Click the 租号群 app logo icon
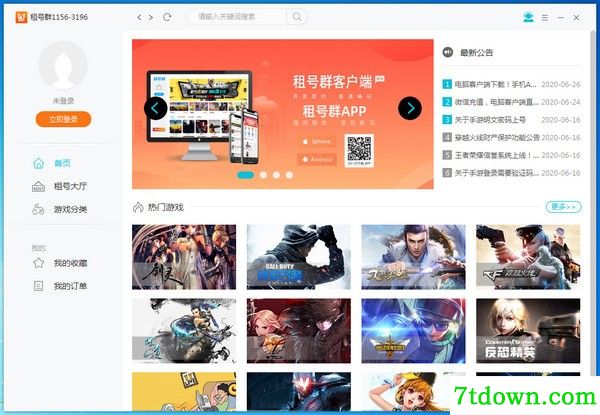The height and width of the screenshot is (415, 600). tap(21, 17)
